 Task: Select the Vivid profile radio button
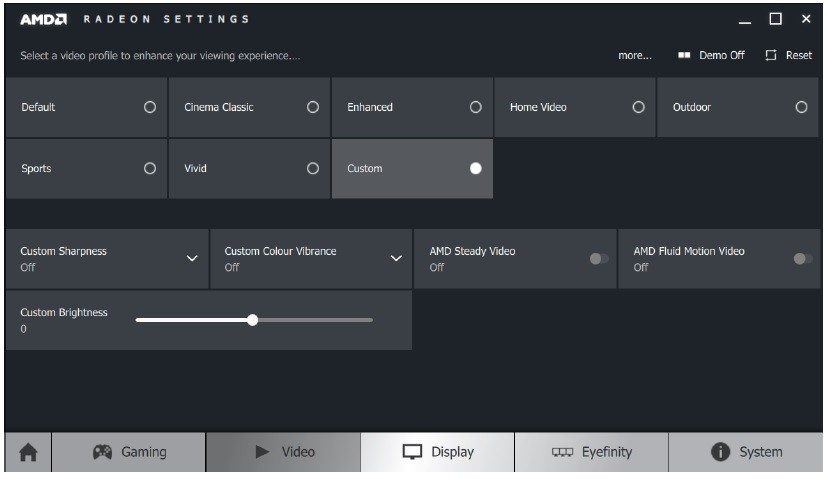313,169
